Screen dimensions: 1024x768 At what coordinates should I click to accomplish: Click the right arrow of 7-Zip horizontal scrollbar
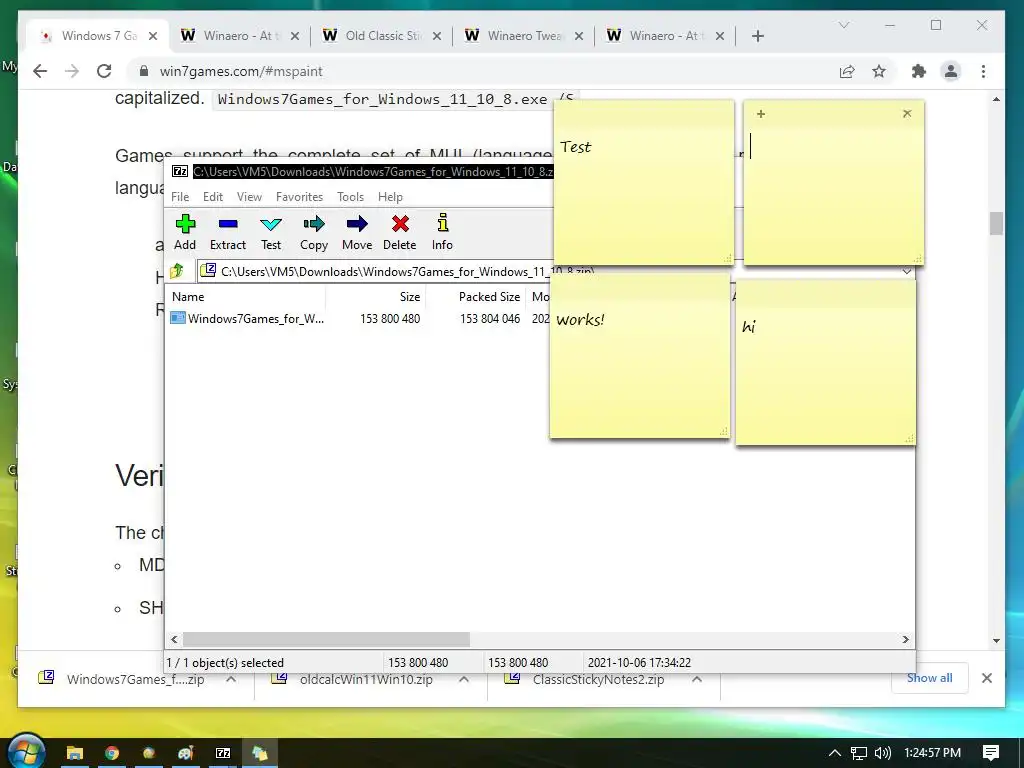coord(906,639)
